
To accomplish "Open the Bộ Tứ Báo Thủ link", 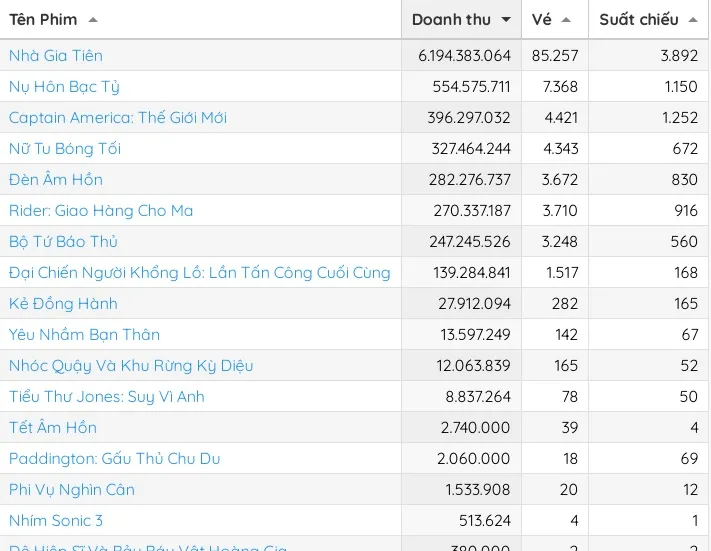I will click(x=63, y=242).
